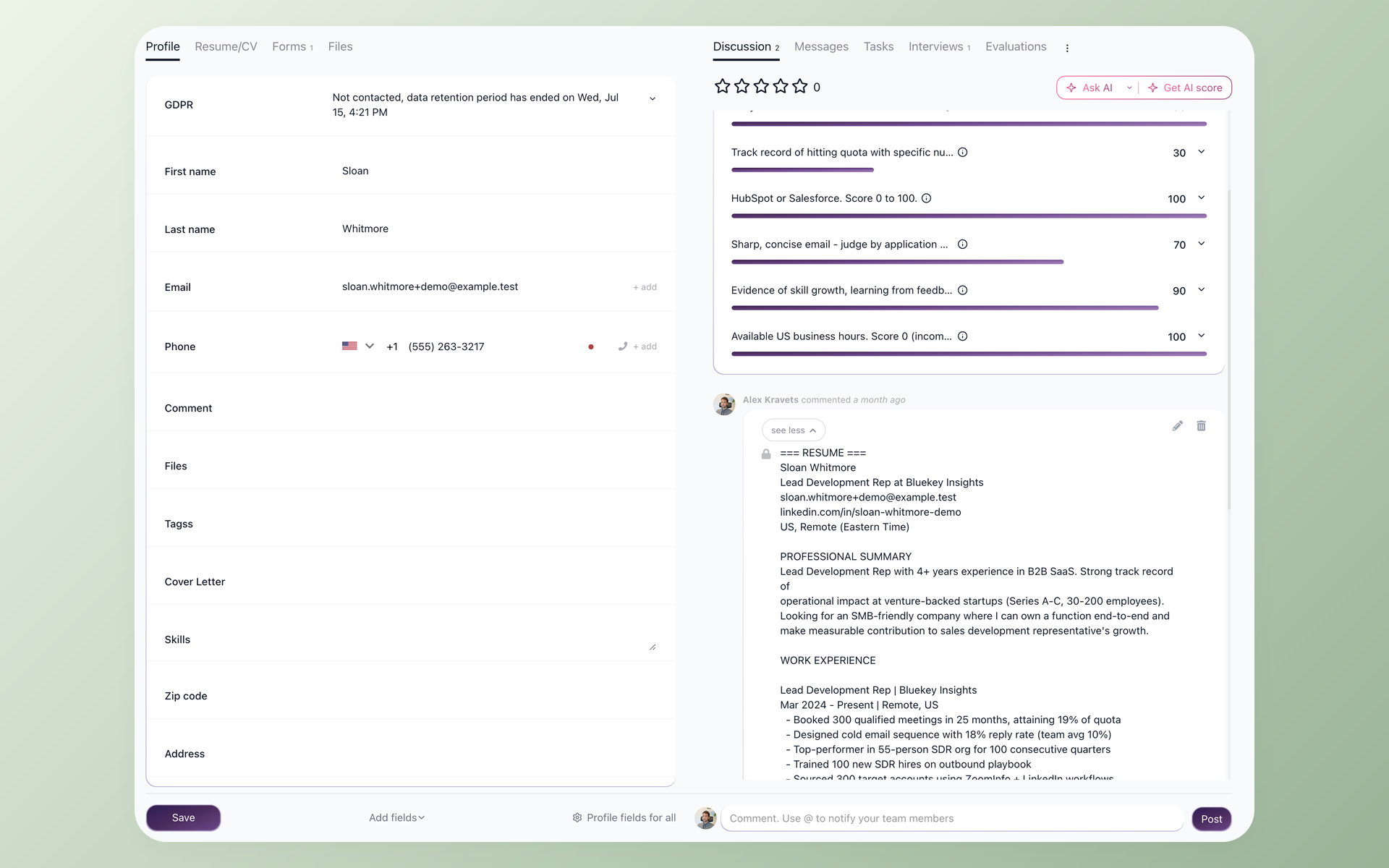Expand the Evidence of skill growth score row
The width and height of the screenshot is (1389, 868).
[x=1202, y=289]
